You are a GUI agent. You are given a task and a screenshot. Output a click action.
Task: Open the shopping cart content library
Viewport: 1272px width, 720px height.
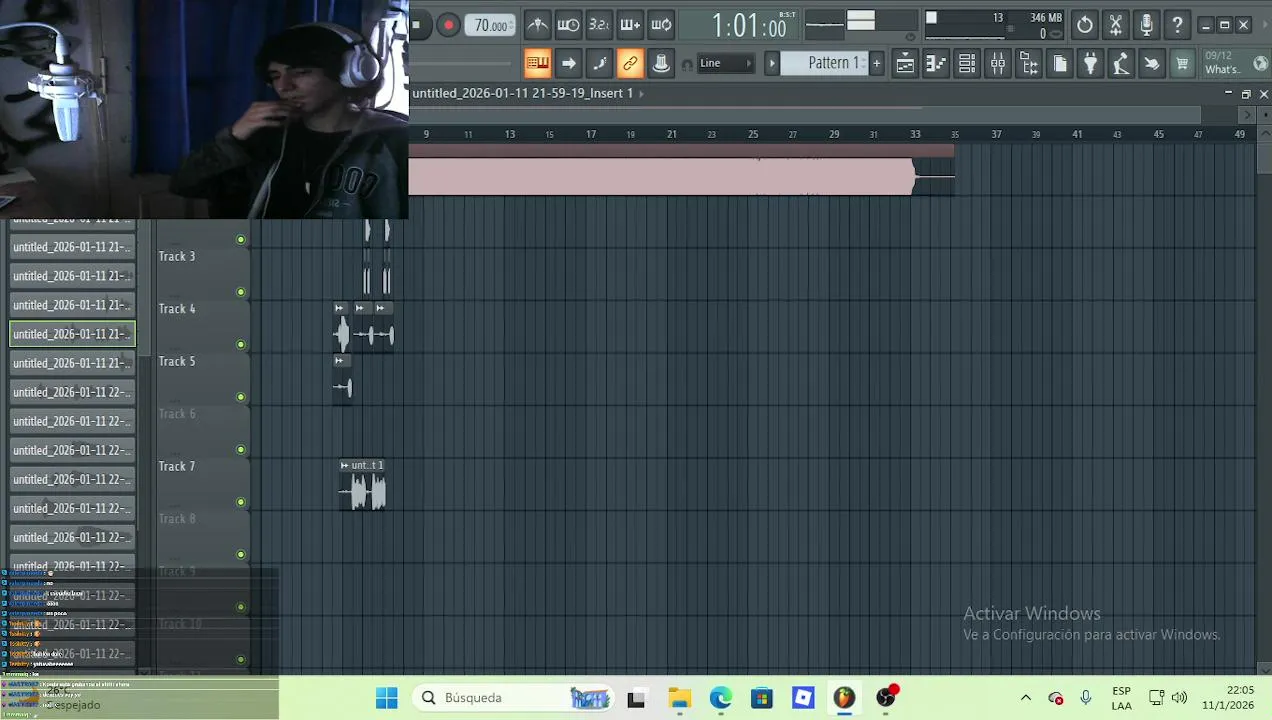tap(1183, 64)
